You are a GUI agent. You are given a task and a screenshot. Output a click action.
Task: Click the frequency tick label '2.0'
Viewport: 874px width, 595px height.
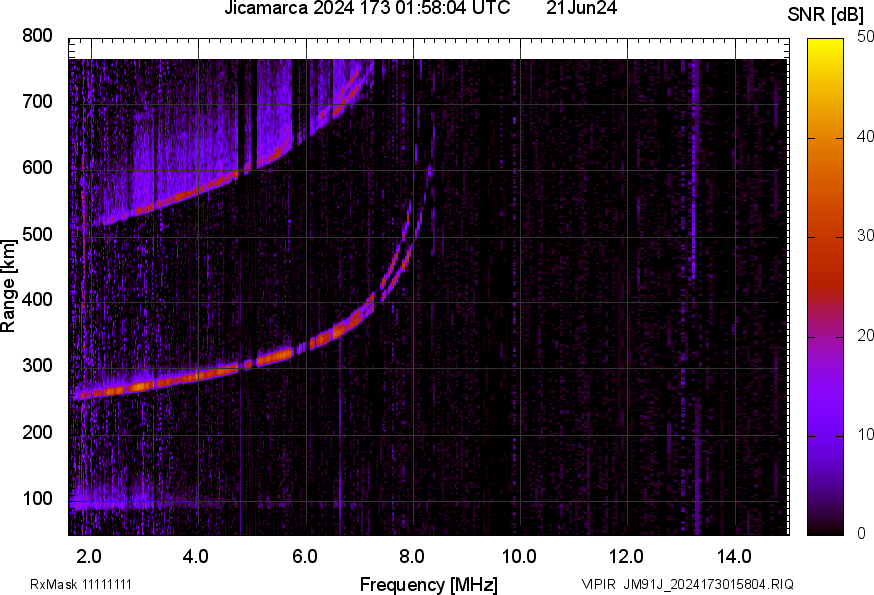pos(89,557)
